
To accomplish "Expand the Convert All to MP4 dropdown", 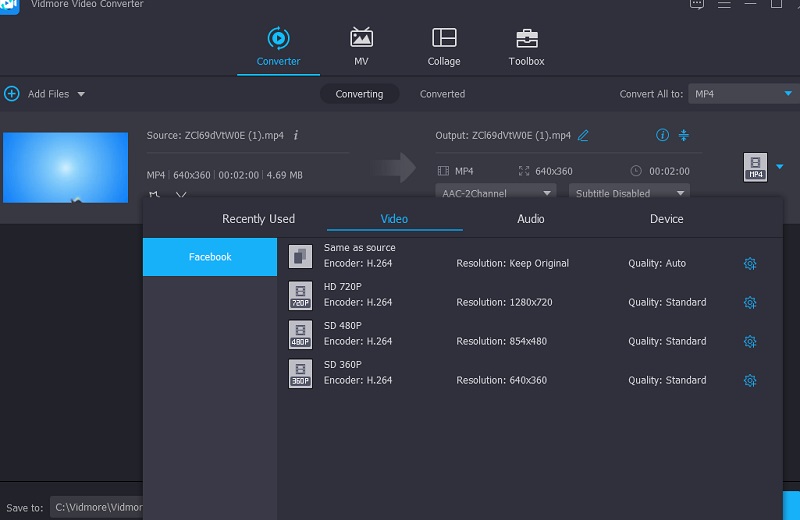I will 741,94.
